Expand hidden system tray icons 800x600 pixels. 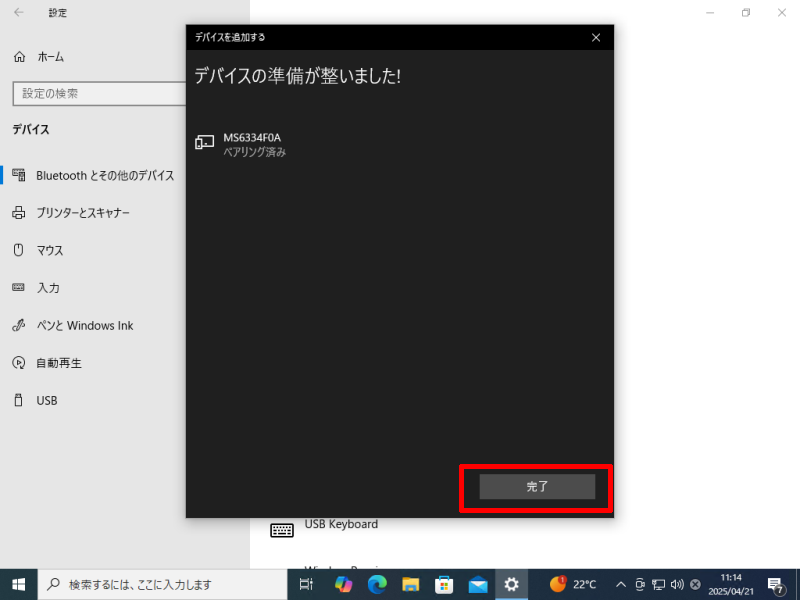(620, 585)
